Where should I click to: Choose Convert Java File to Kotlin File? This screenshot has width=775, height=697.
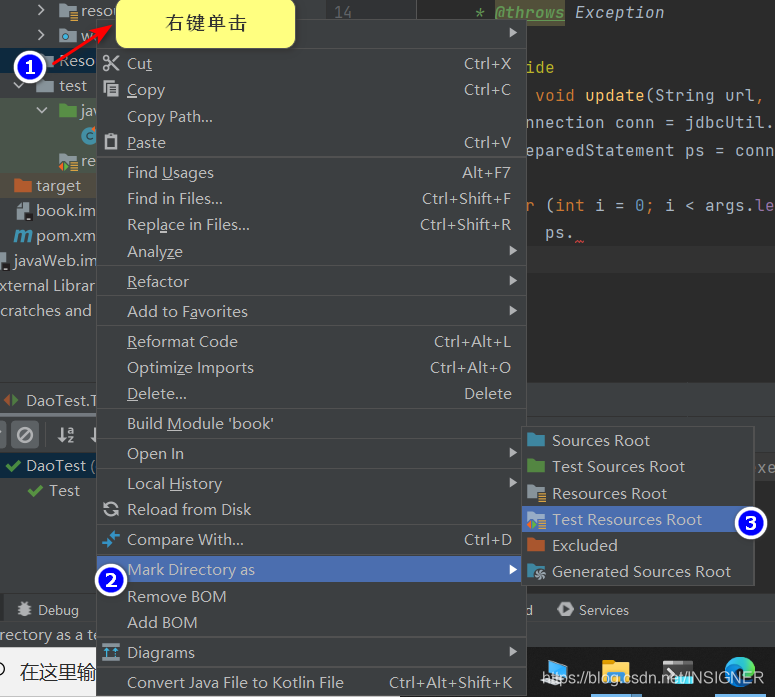point(311,683)
